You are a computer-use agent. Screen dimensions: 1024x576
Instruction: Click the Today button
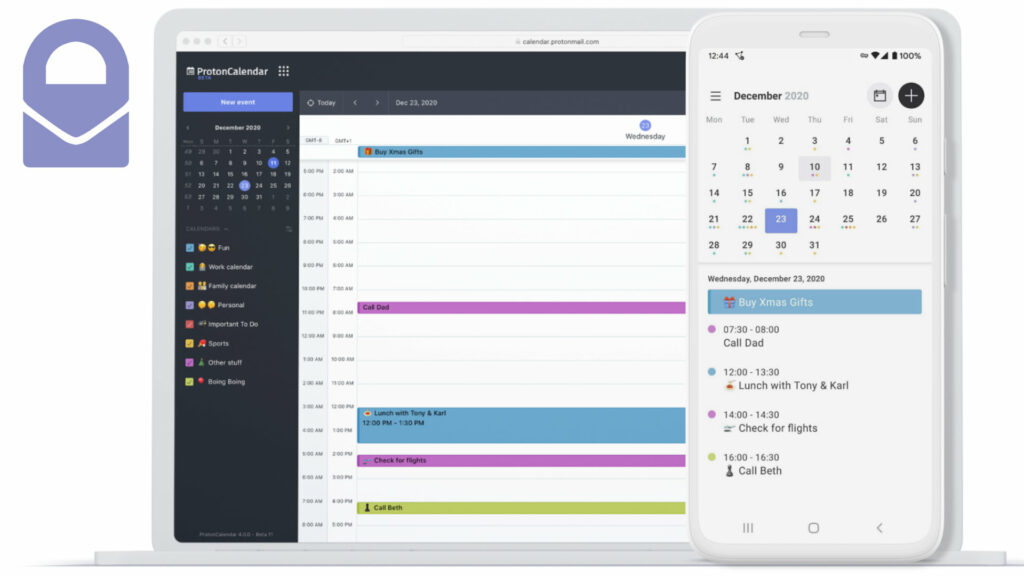pyautogui.click(x=321, y=103)
